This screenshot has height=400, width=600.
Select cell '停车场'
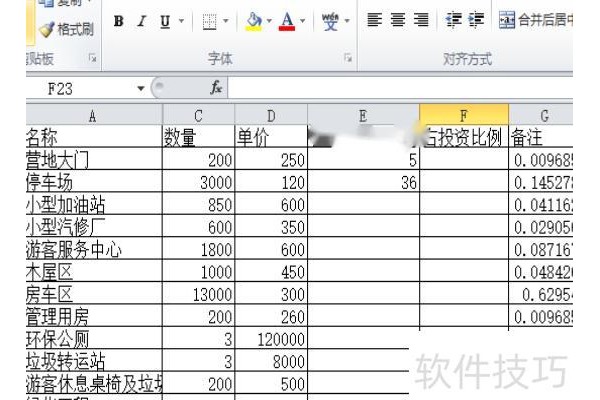point(94,181)
